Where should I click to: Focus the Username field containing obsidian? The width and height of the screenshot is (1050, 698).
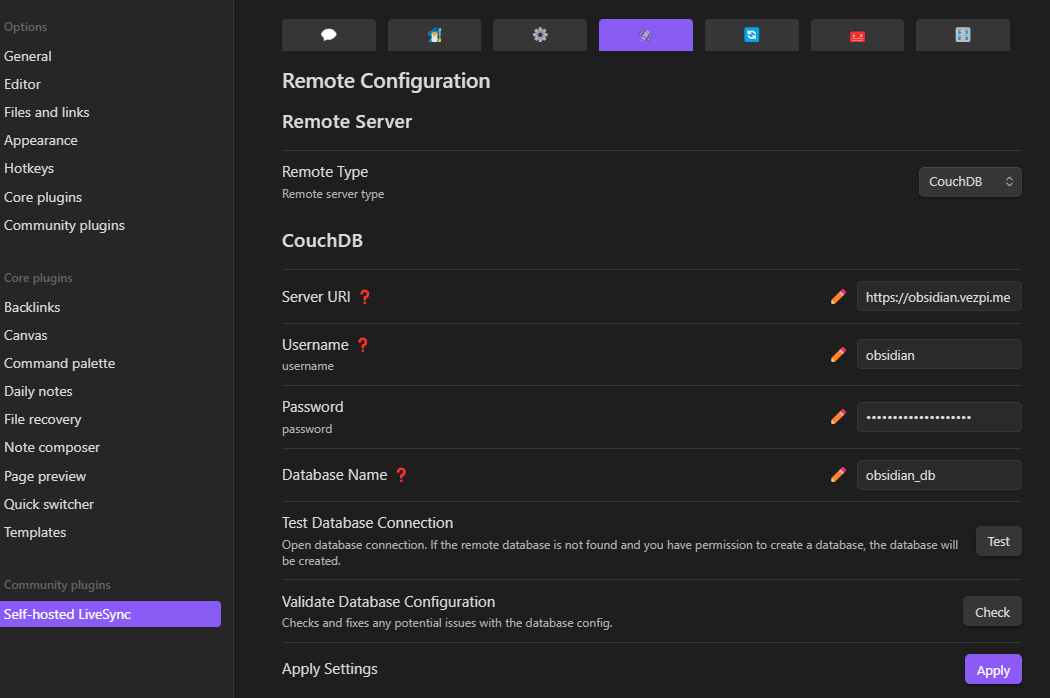click(x=938, y=355)
